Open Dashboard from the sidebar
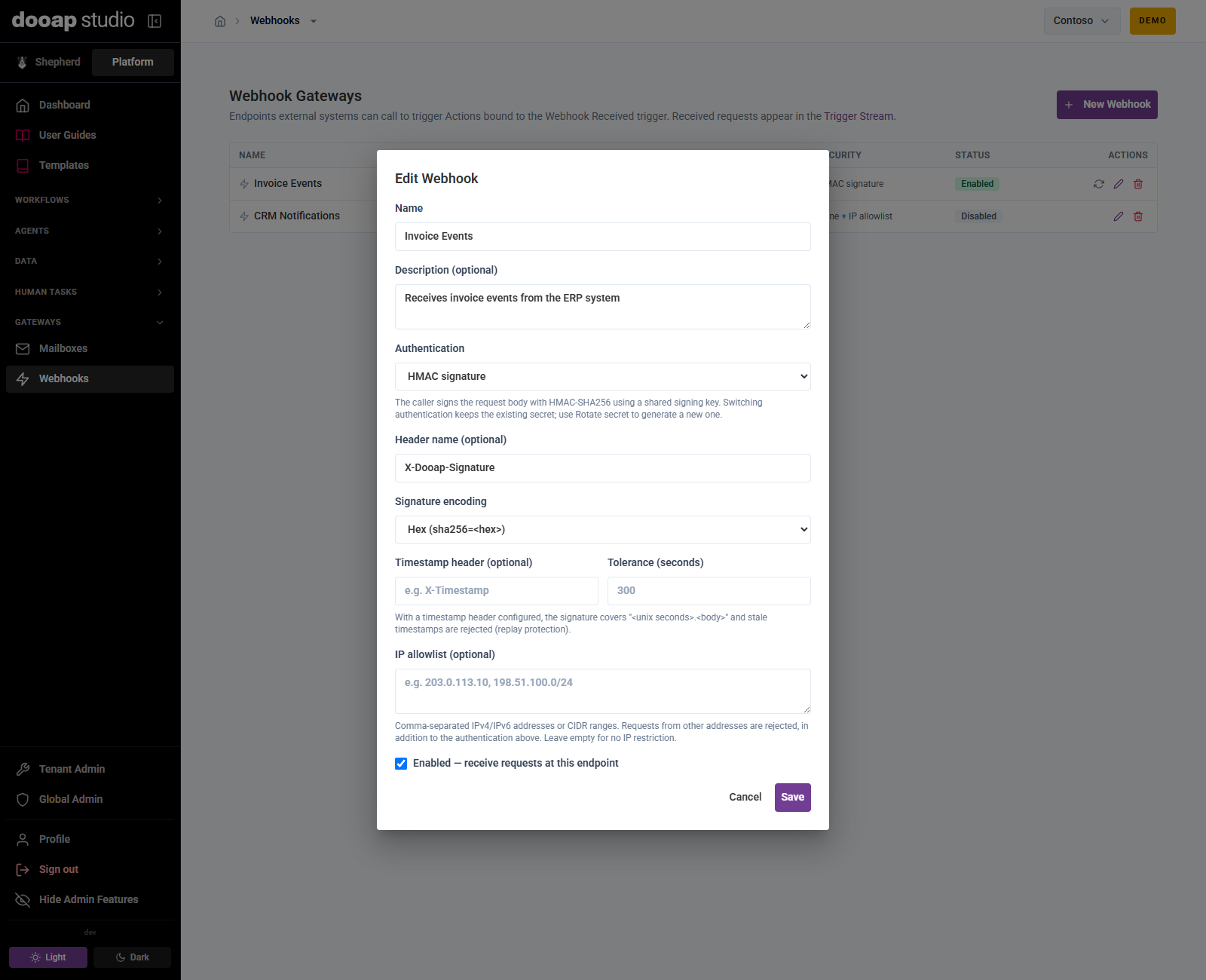Viewport: 1206px width, 980px height. click(90, 106)
